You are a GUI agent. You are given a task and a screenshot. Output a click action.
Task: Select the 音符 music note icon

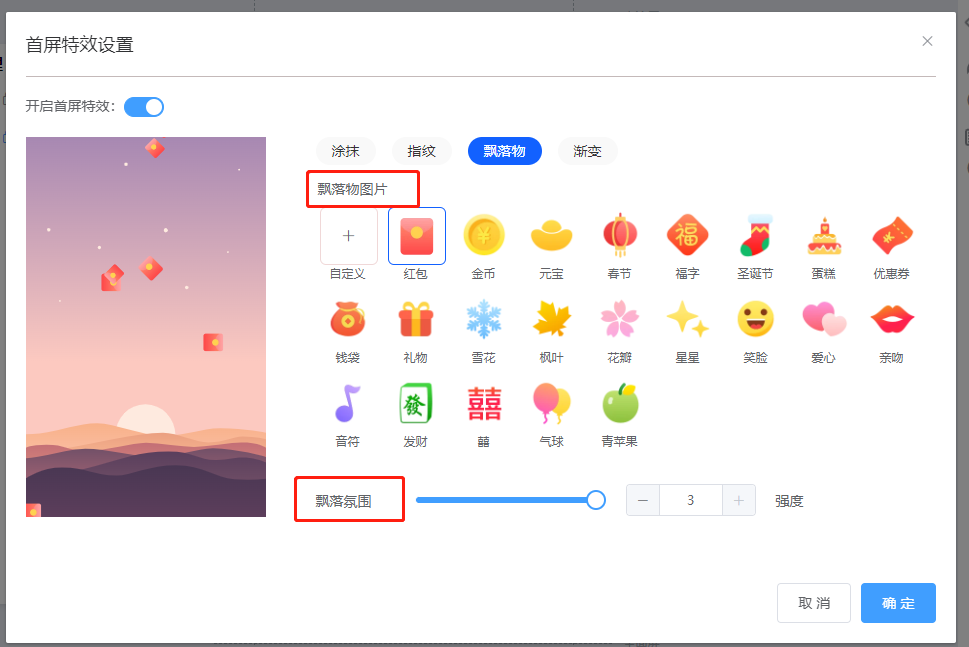click(x=348, y=404)
